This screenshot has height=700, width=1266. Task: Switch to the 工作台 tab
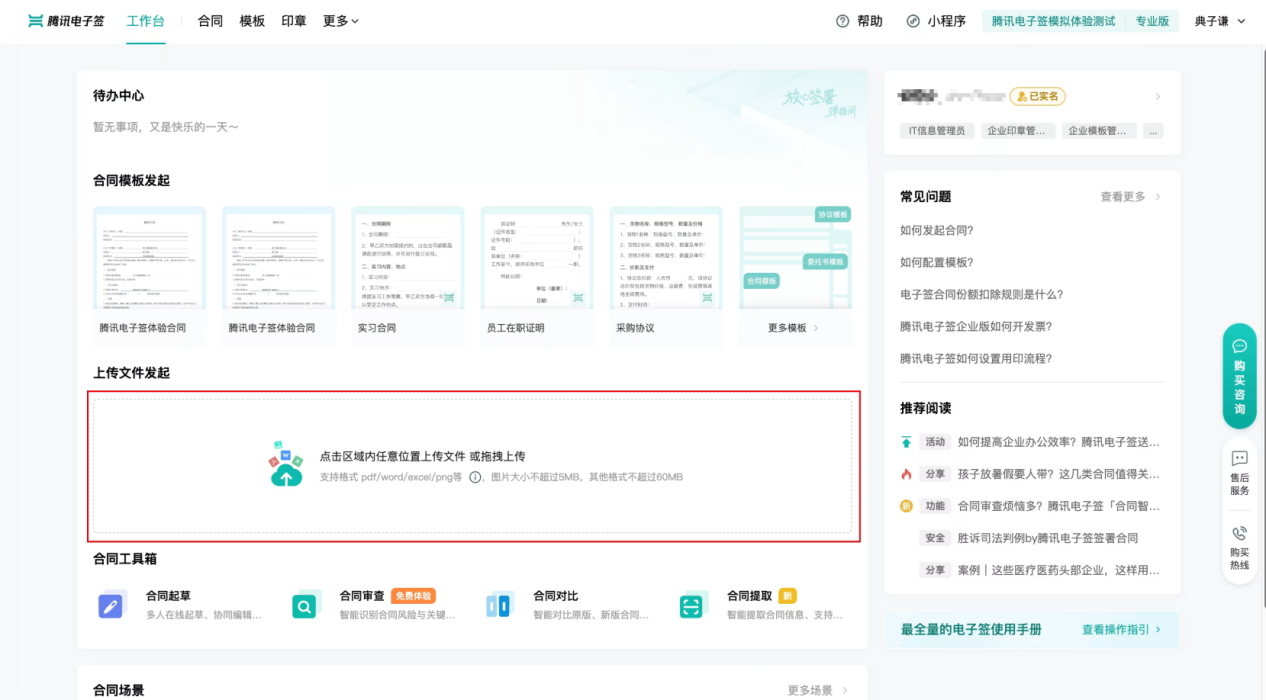tap(145, 21)
